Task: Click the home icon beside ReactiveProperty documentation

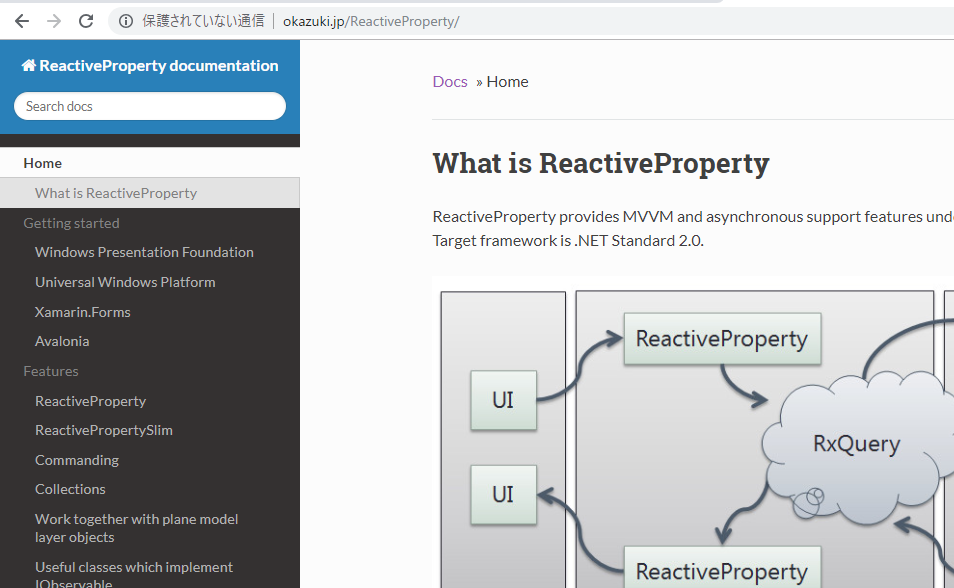Action: (x=29, y=65)
